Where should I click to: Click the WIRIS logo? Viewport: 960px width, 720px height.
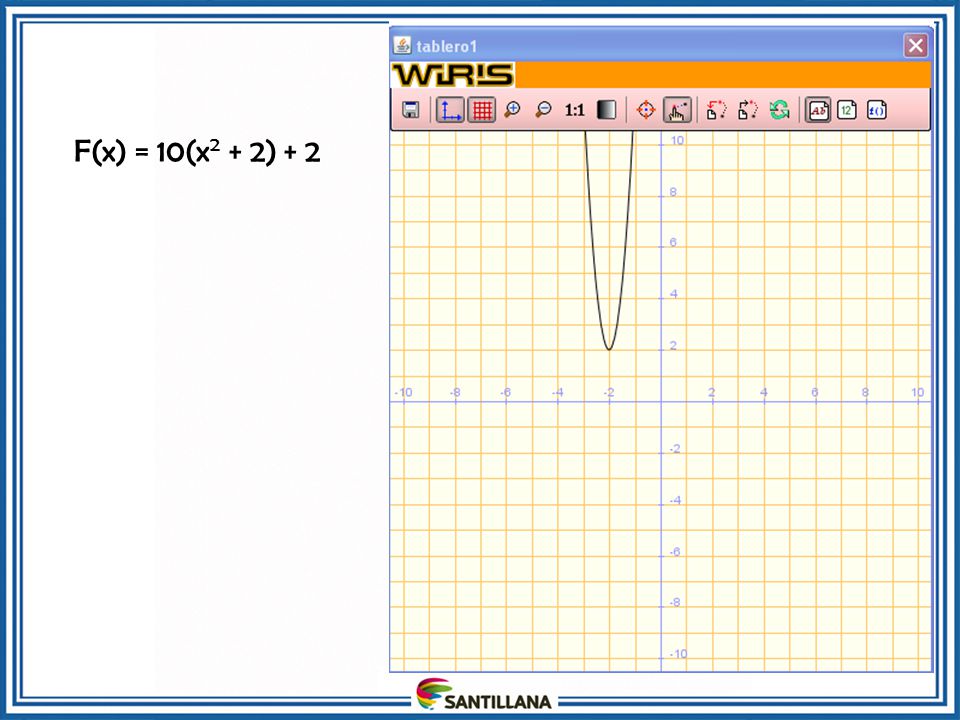click(453, 75)
